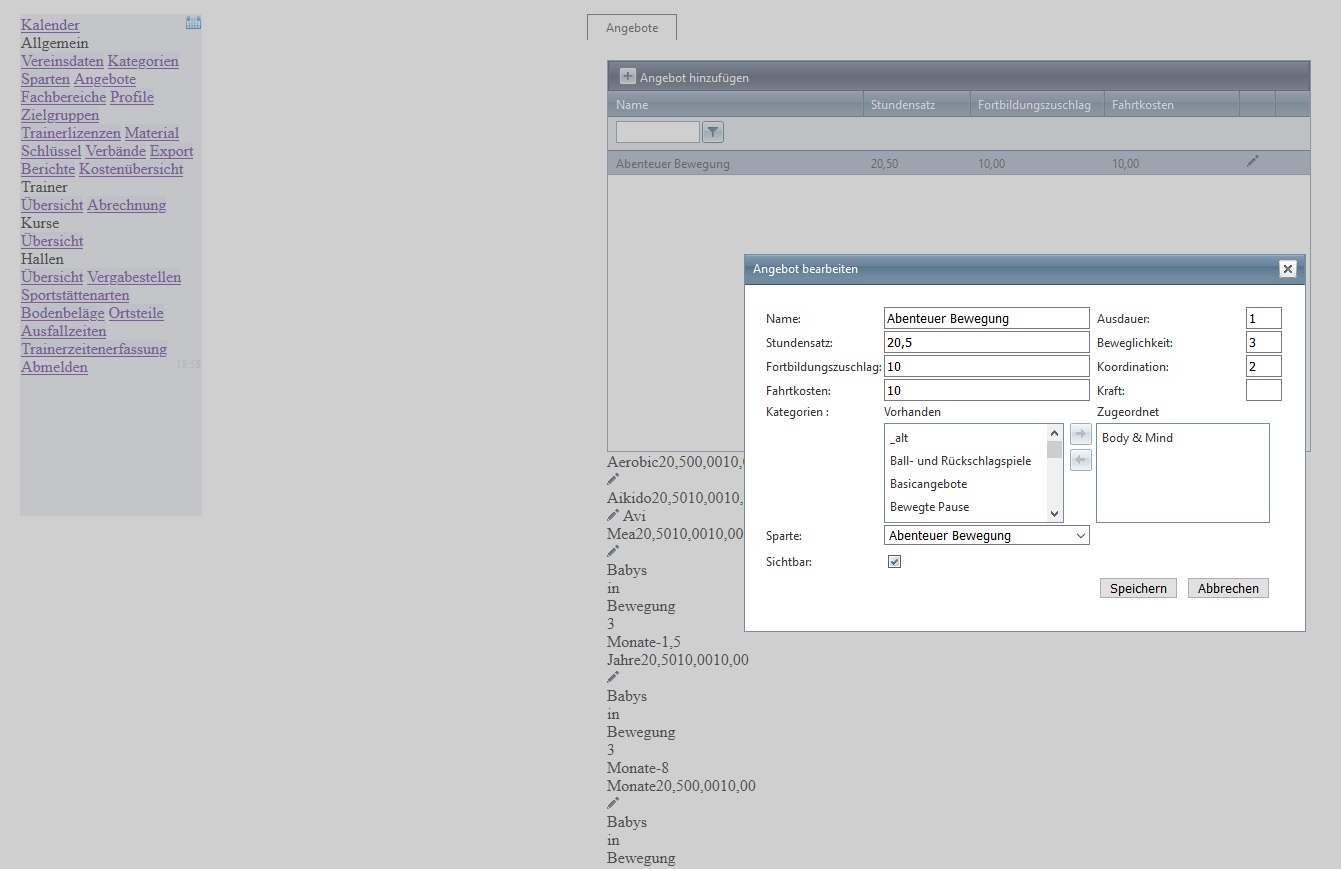Screen dimensions: 1341x869
Task: Focus the Fahrtkosten input field
Action: (x=987, y=390)
